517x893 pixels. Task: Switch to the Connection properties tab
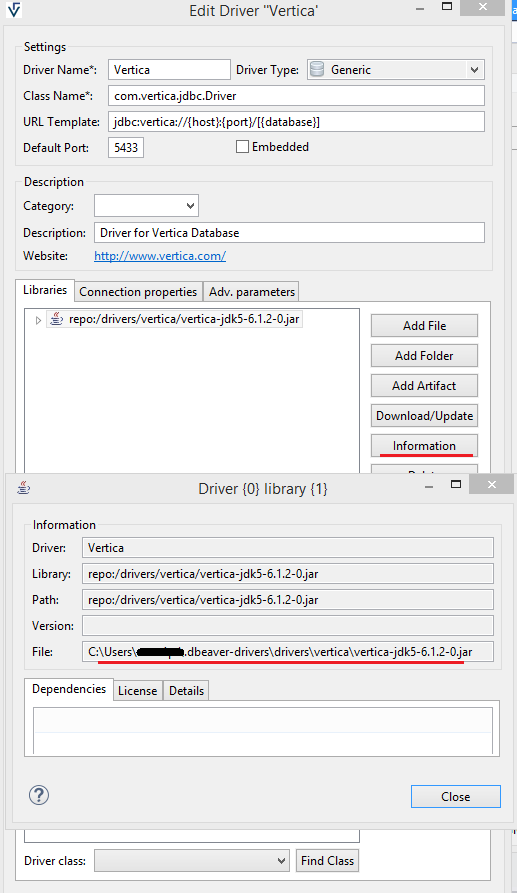(x=138, y=292)
